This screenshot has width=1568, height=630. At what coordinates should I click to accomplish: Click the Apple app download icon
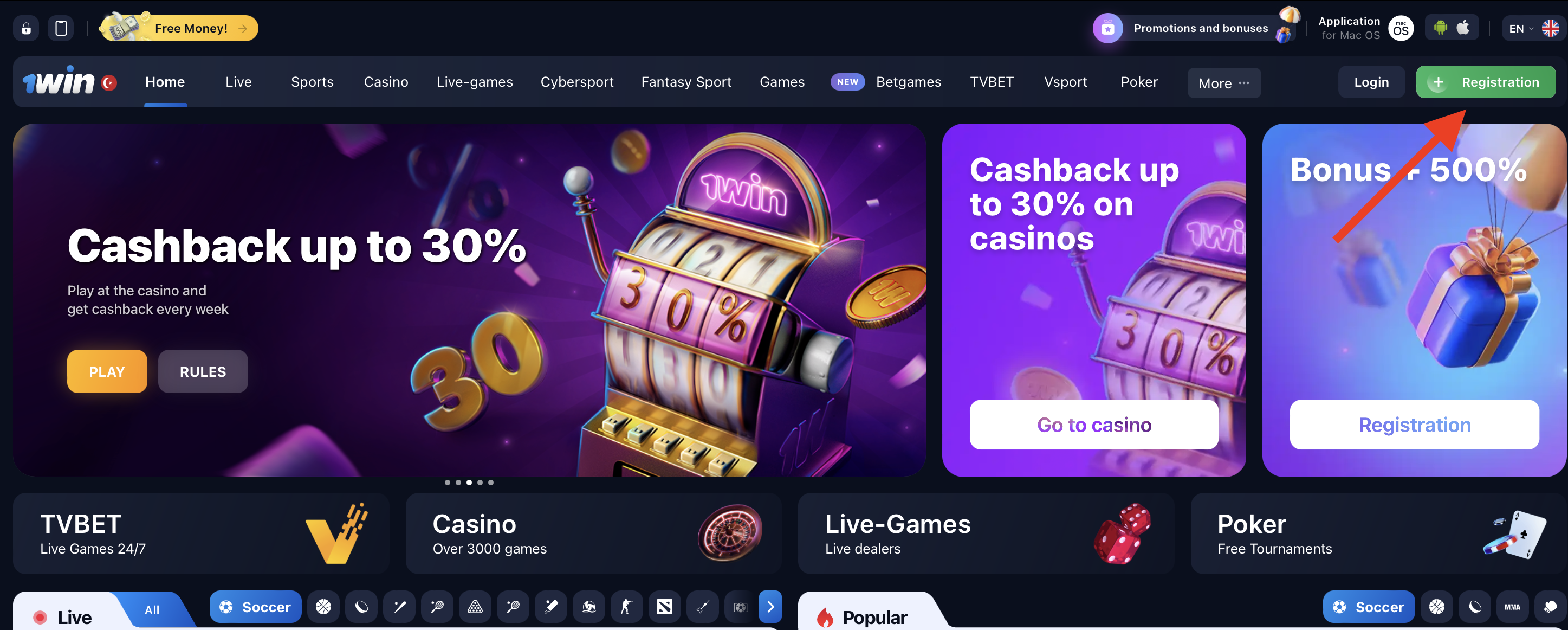[x=1463, y=28]
